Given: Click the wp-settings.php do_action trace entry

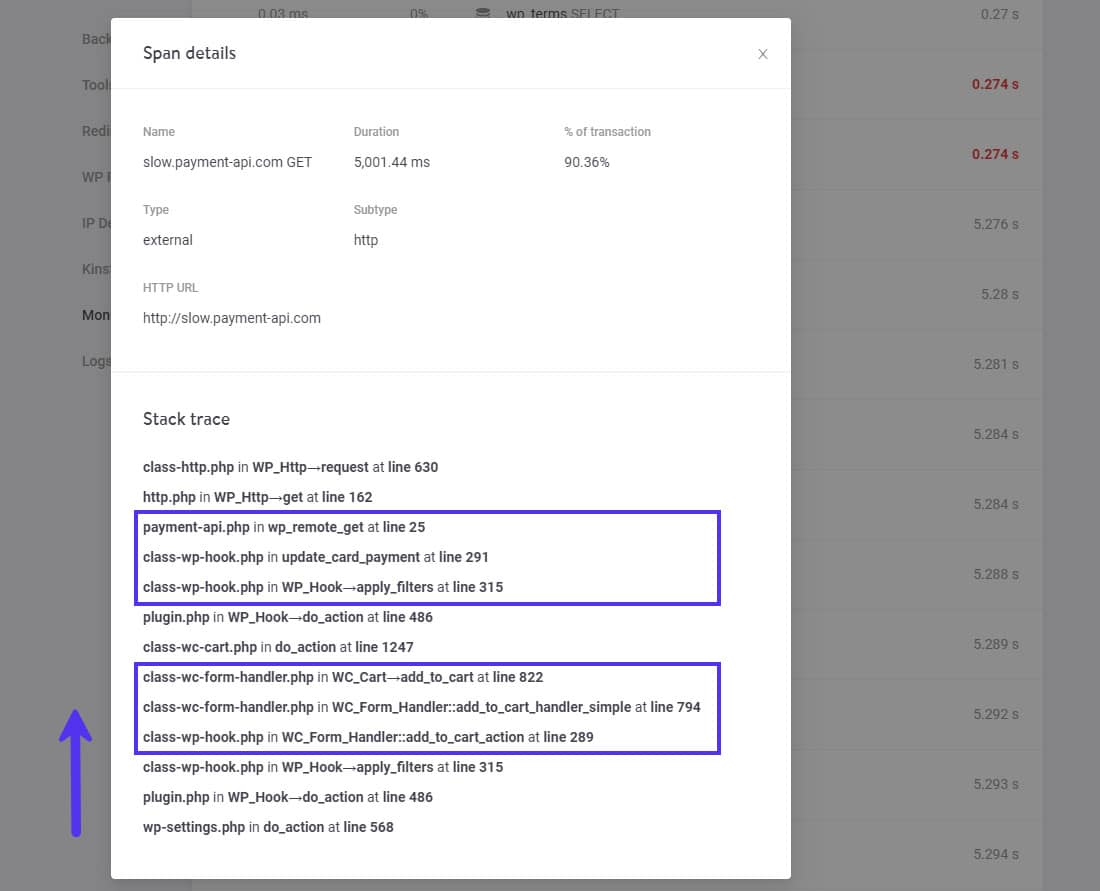Looking at the screenshot, I should 266,827.
